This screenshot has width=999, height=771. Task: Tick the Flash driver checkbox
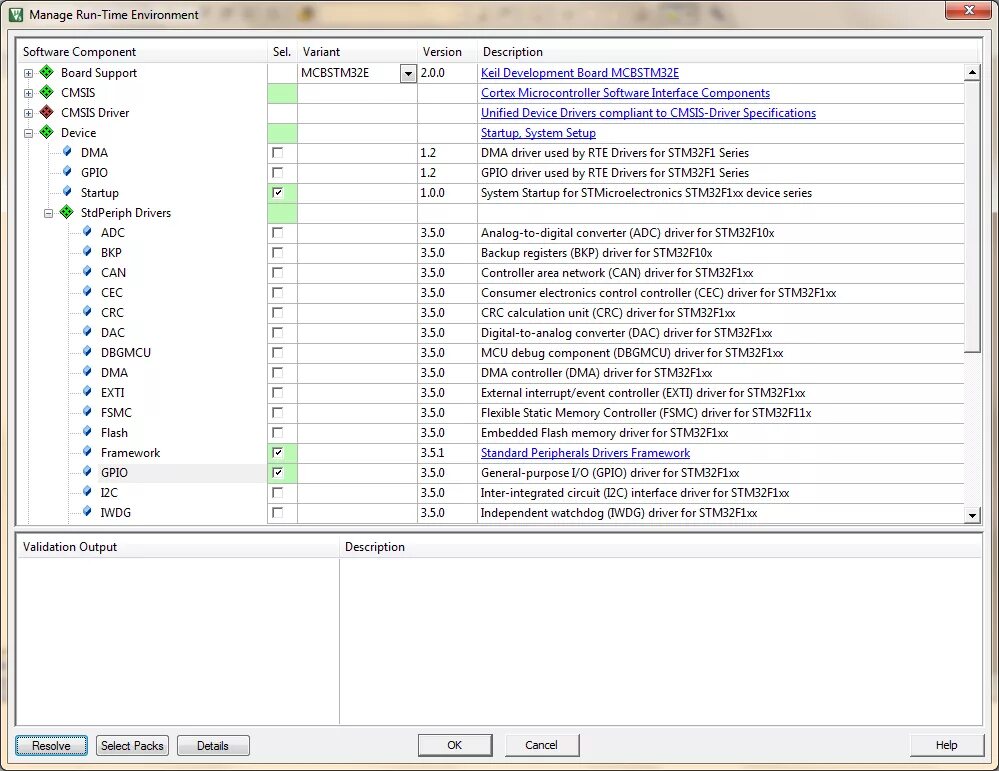pos(277,433)
